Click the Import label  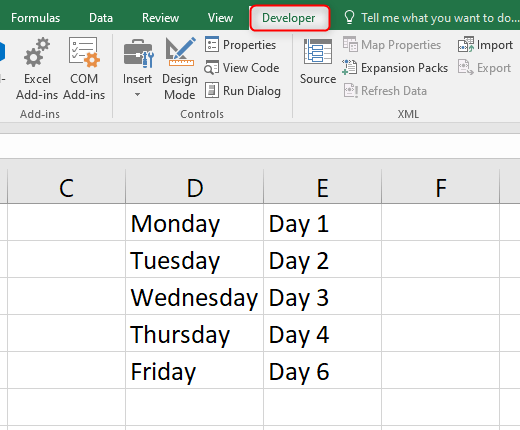point(495,45)
